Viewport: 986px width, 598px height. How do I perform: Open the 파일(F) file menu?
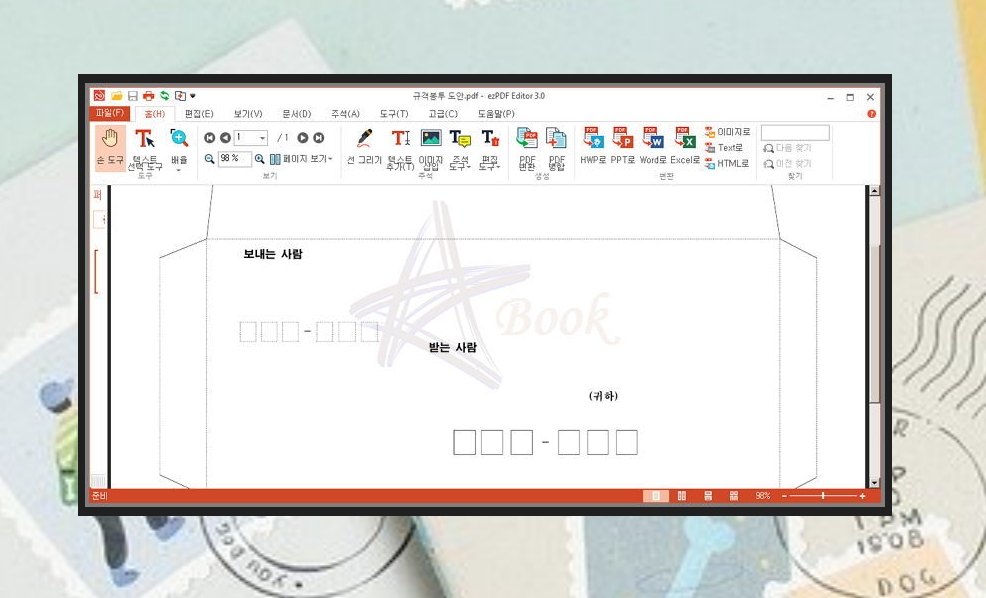110,113
